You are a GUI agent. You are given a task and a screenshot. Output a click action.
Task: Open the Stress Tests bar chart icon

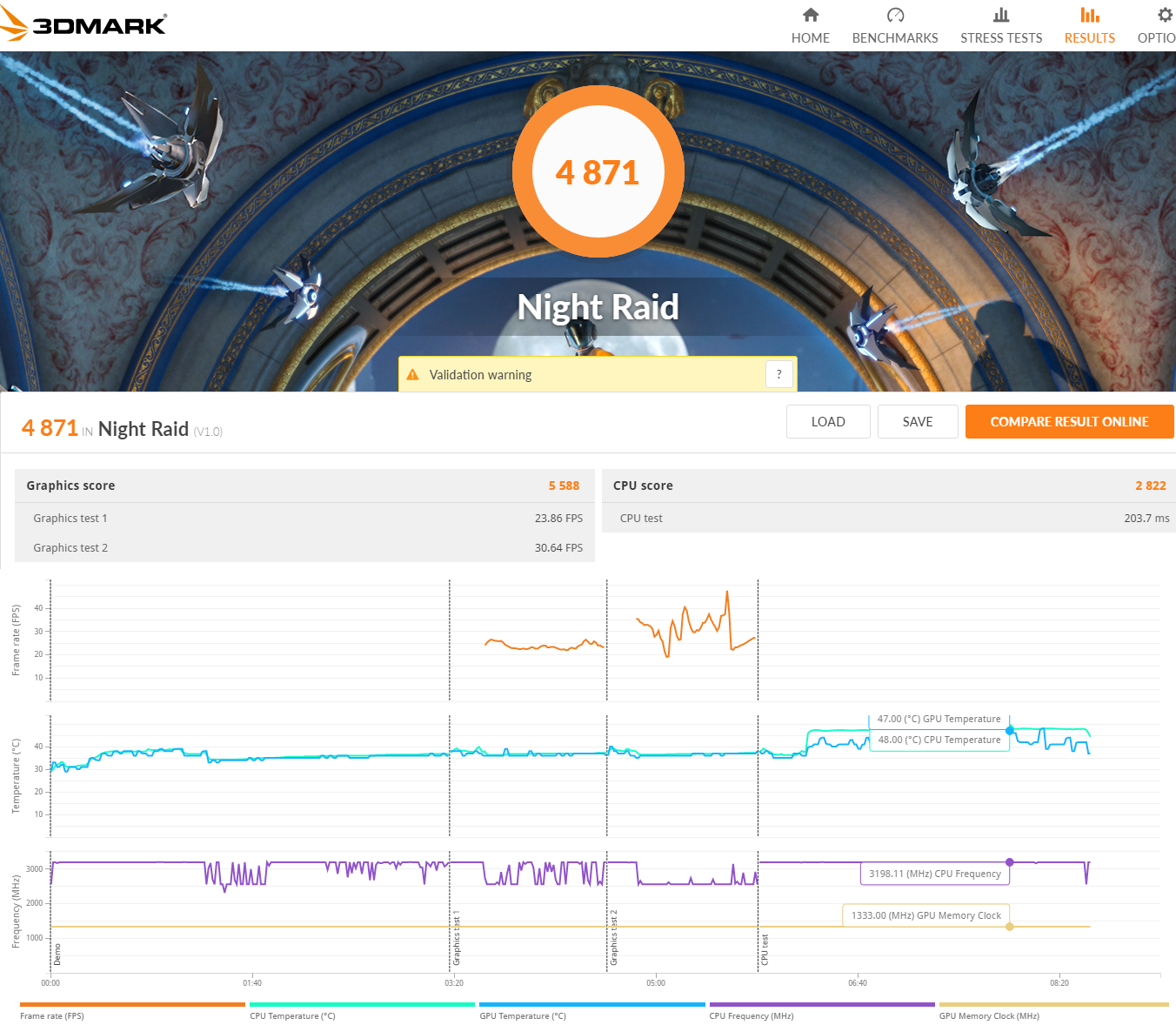[1001, 15]
